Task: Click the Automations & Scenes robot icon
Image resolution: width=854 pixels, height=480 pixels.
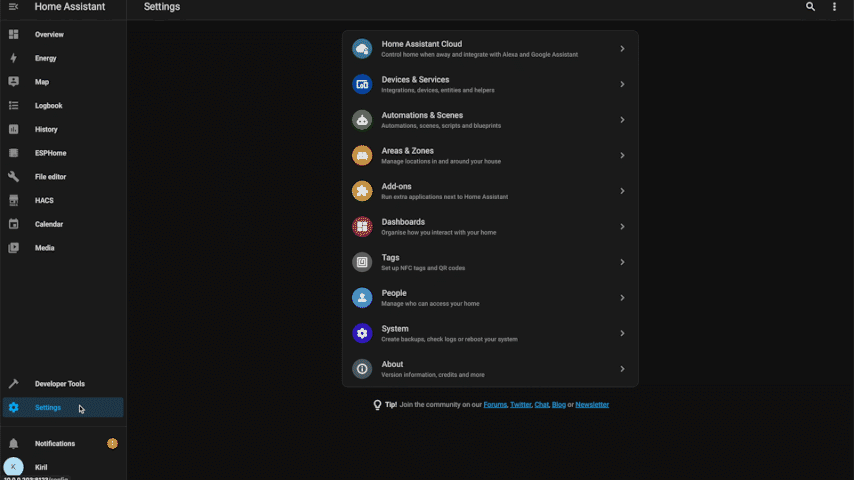Action: pyautogui.click(x=362, y=120)
